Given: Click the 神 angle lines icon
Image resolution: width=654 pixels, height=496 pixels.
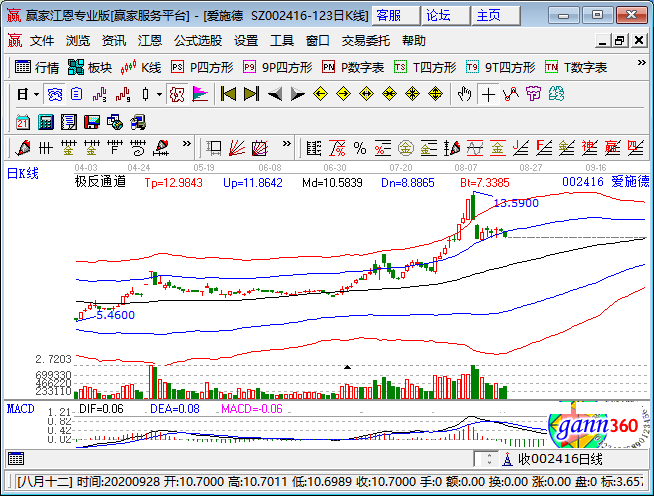Looking at the screenshot, I should coord(589,148).
